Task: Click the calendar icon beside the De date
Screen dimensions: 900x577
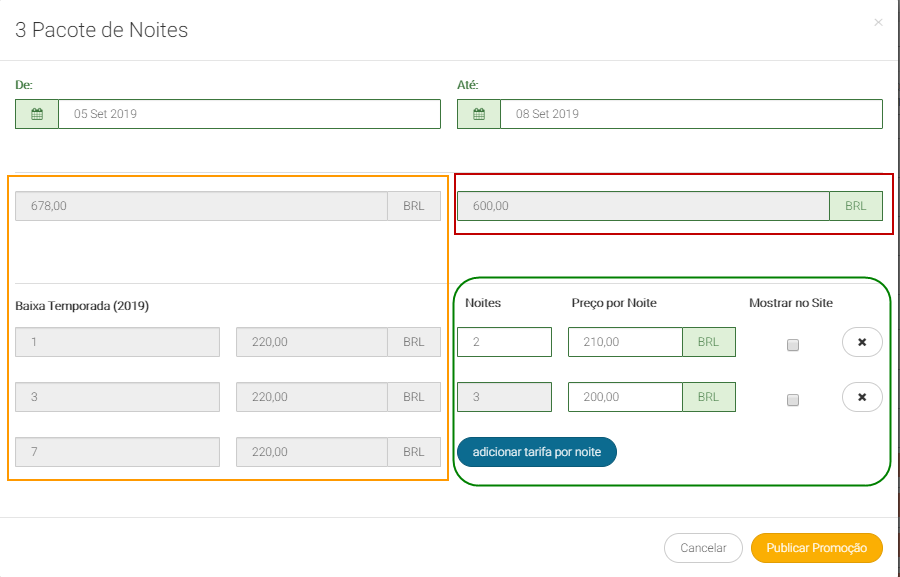Action: [37, 114]
